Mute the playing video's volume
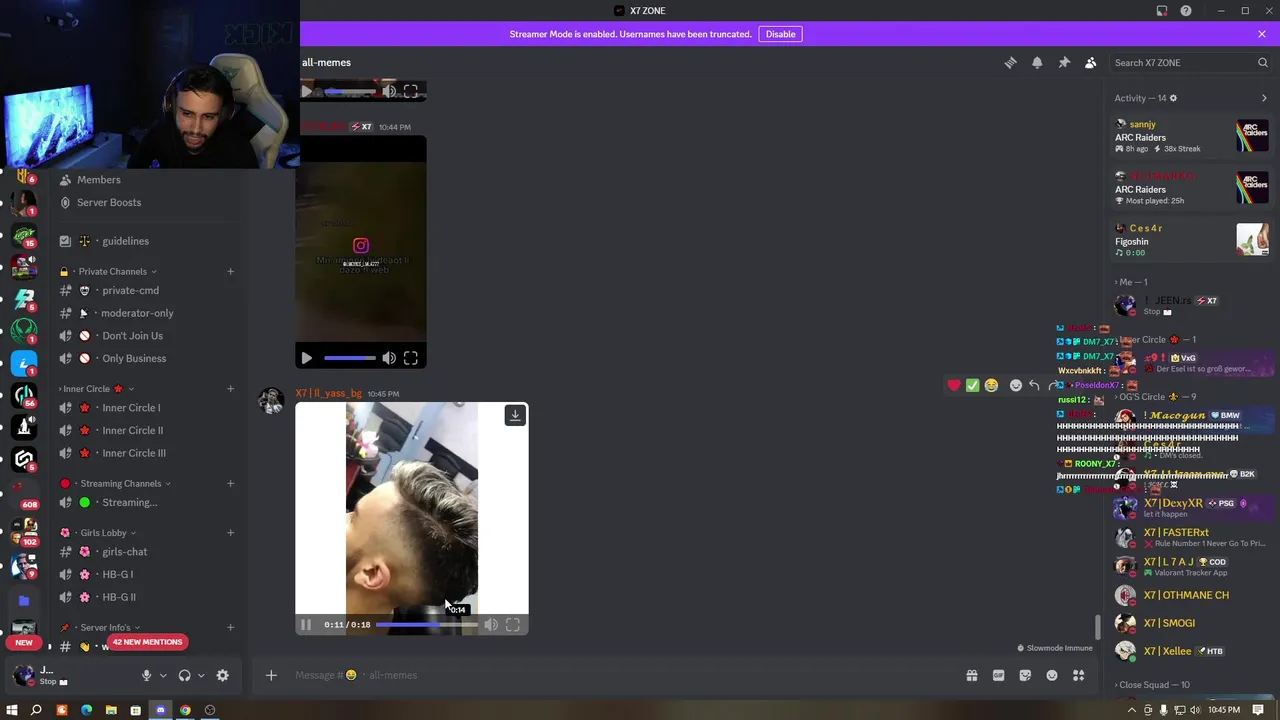1280x720 pixels. tap(491, 625)
